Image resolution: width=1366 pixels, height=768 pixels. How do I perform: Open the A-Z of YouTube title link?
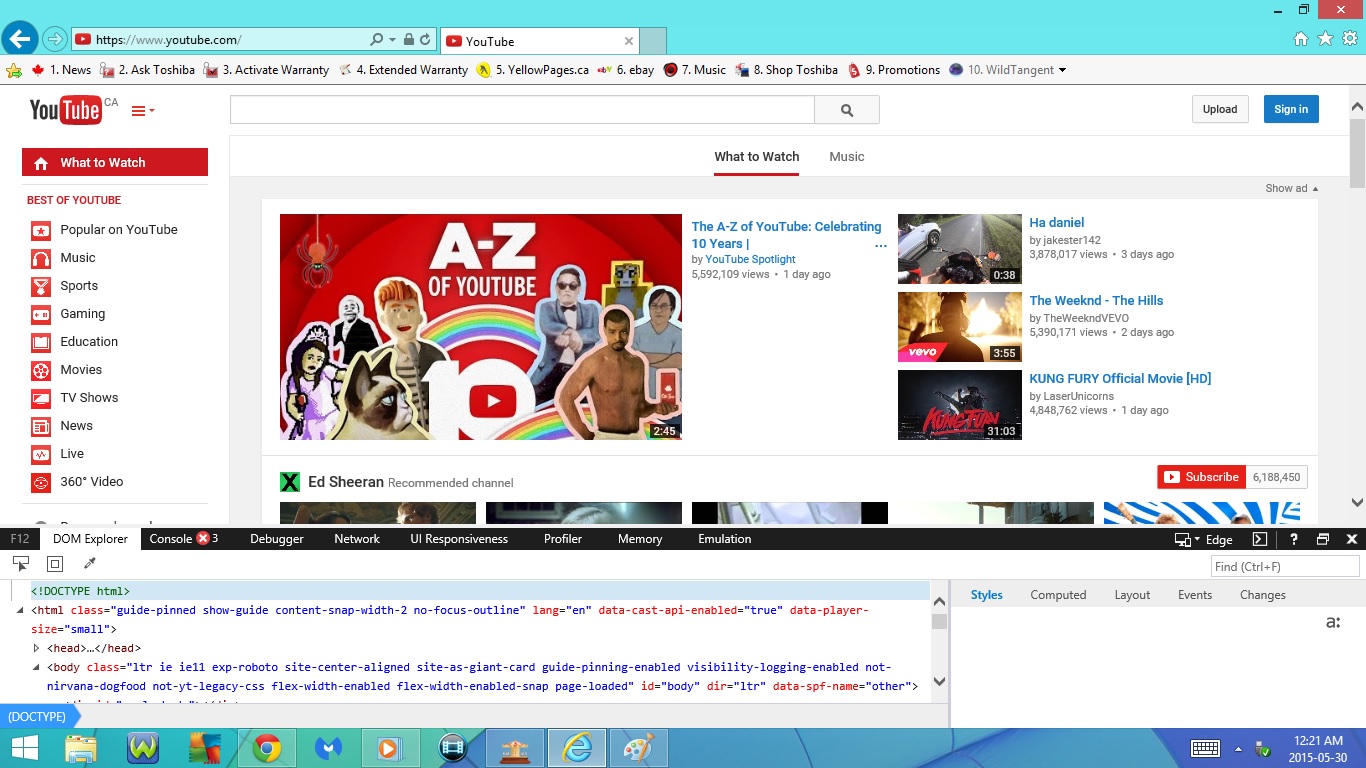coord(786,235)
